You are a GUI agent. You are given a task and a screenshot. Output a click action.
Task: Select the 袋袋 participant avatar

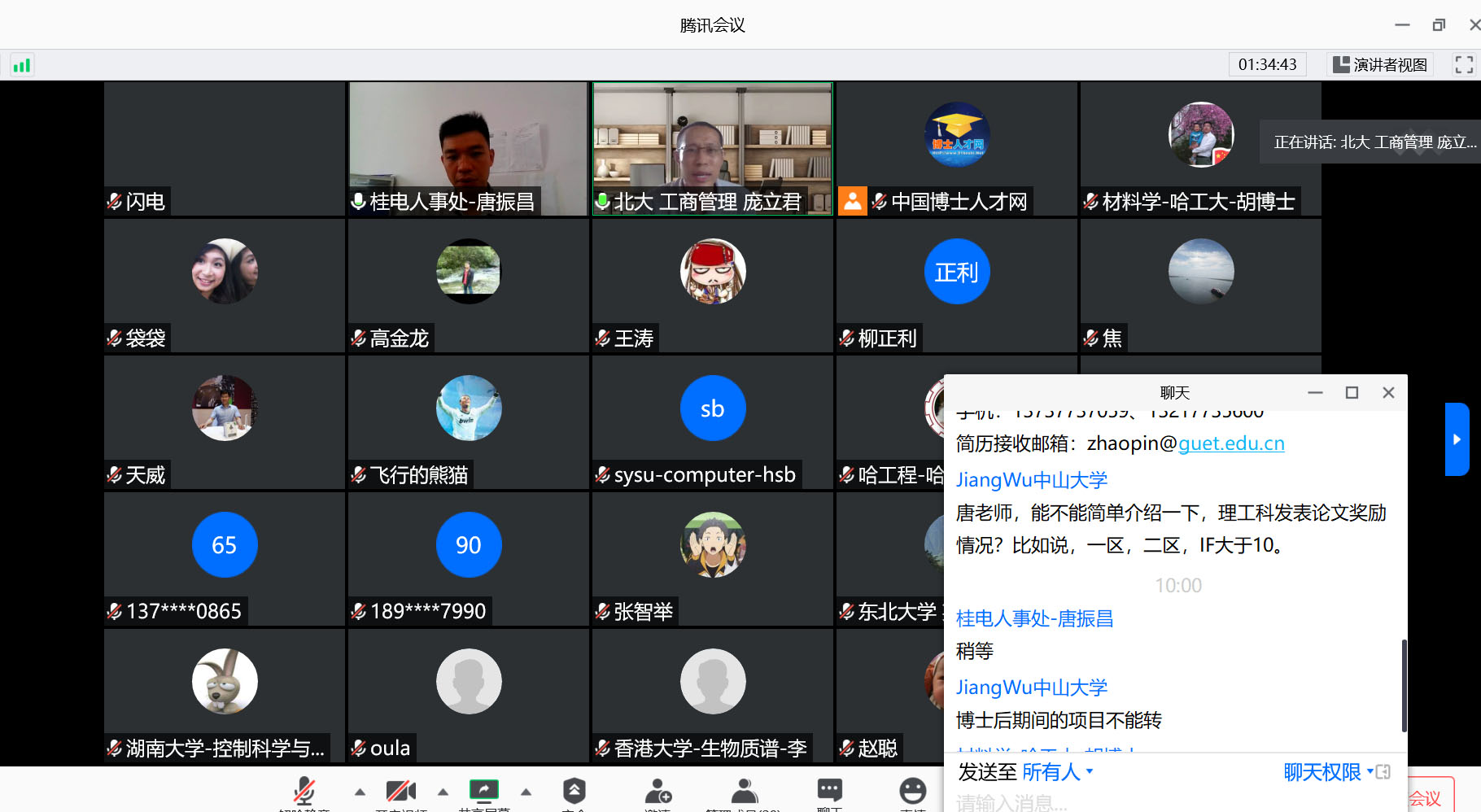[x=225, y=271]
